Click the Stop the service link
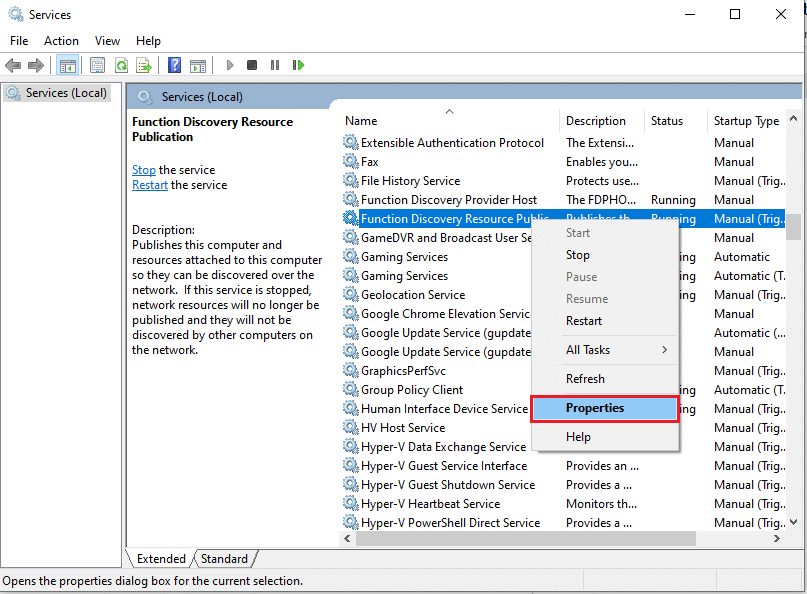Image resolution: width=807 pixels, height=594 pixels. (x=143, y=169)
